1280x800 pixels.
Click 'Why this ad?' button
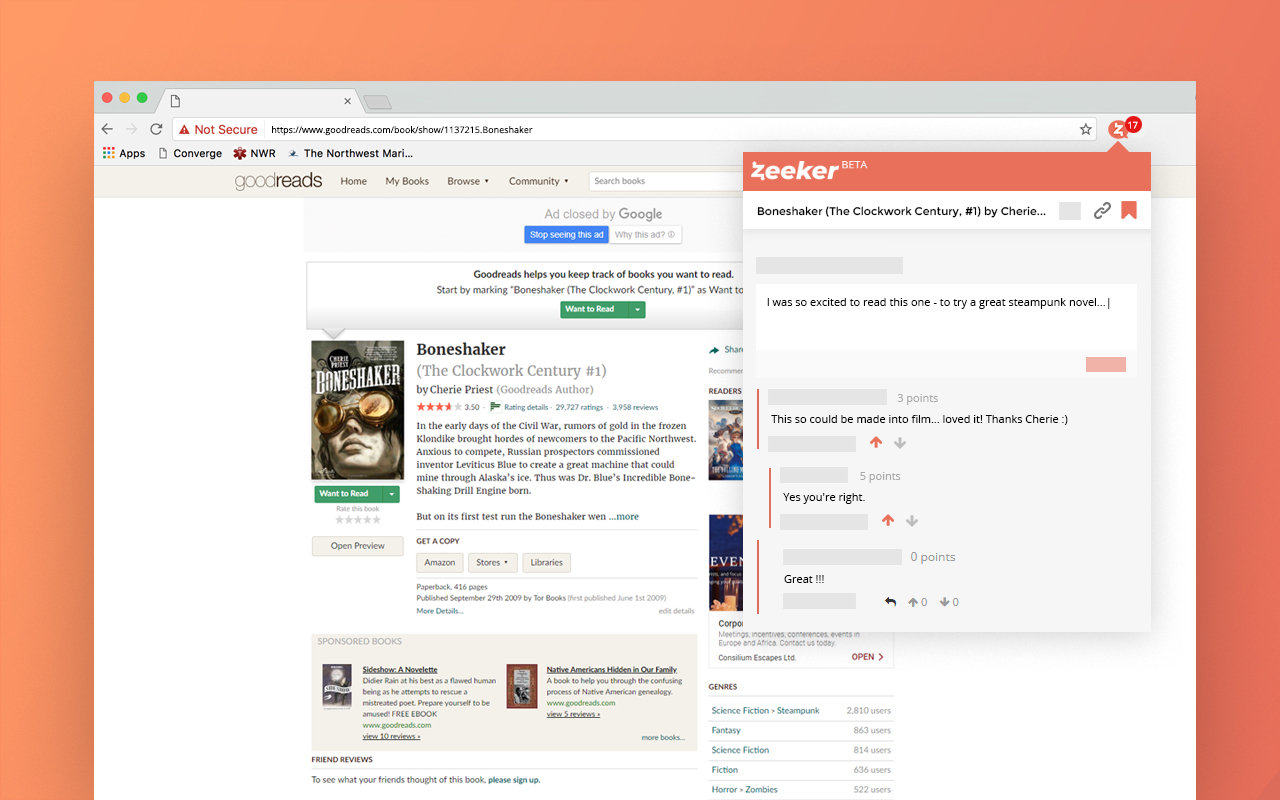click(646, 235)
